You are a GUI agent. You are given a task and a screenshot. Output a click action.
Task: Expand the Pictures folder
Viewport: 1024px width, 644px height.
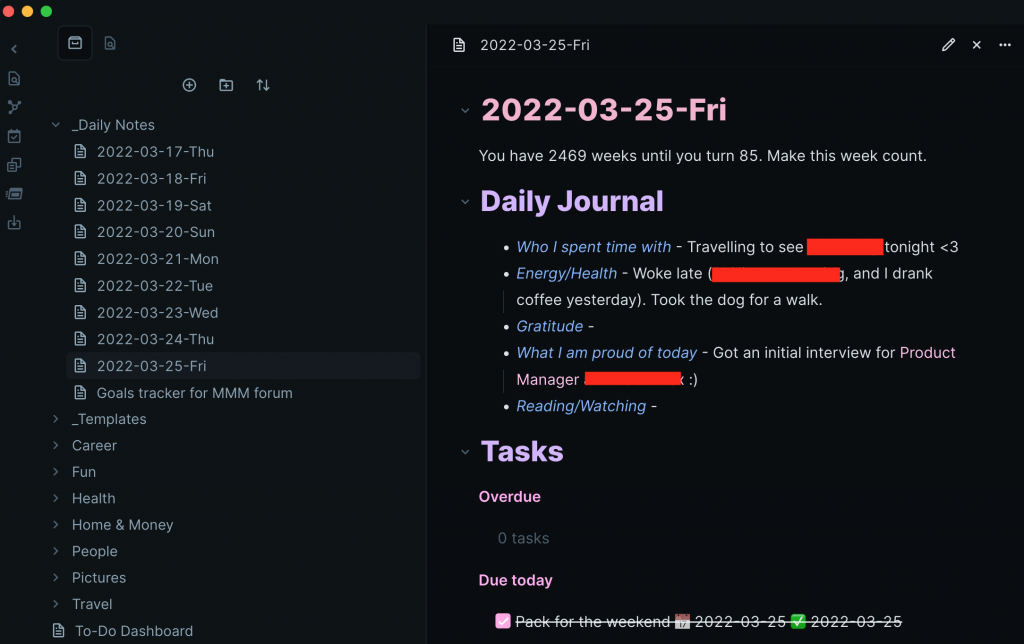click(56, 577)
